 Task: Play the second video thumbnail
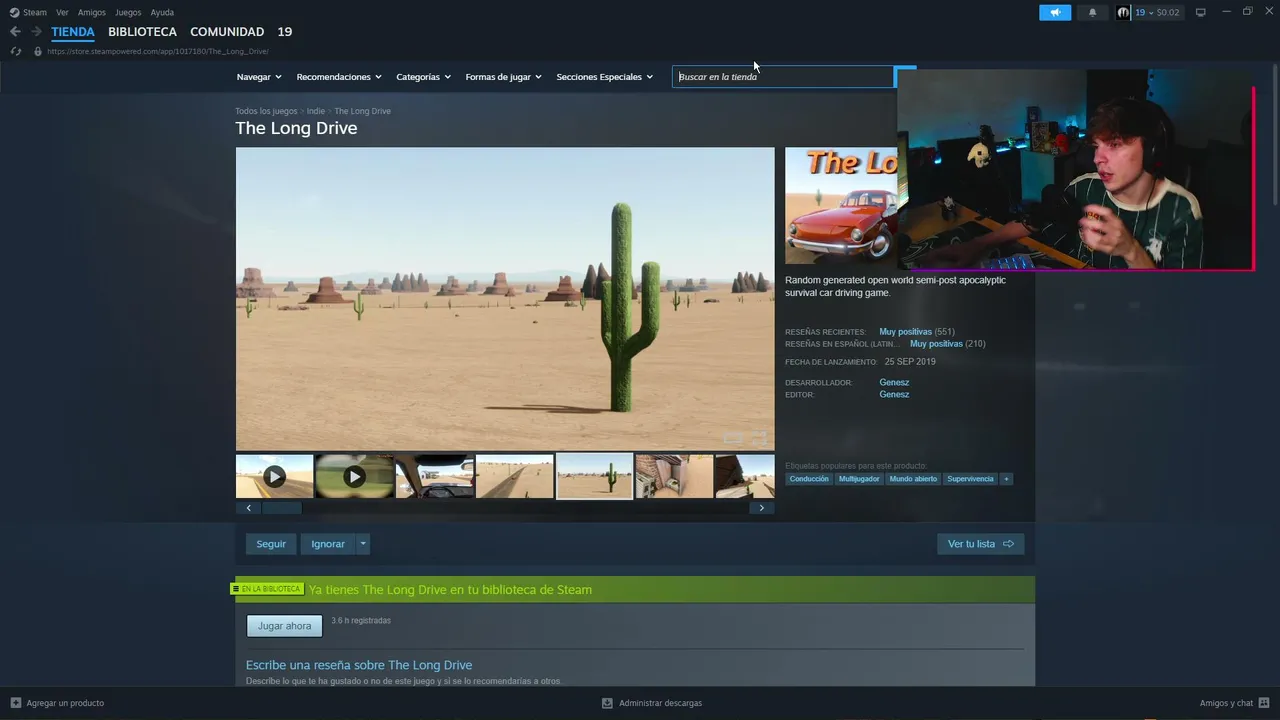pyautogui.click(x=354, y=477)
